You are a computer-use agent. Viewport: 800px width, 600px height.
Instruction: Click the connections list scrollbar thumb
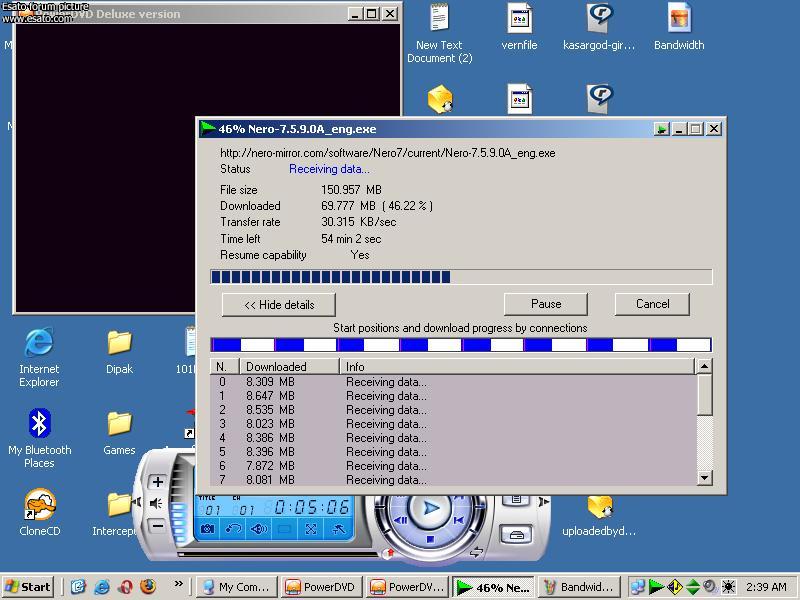point(704,394)
